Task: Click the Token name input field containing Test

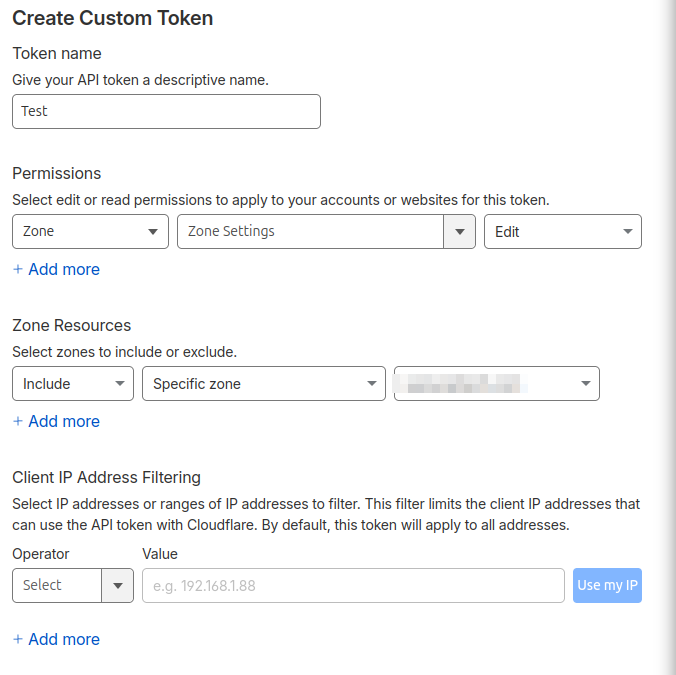Action: click(166, 111)
